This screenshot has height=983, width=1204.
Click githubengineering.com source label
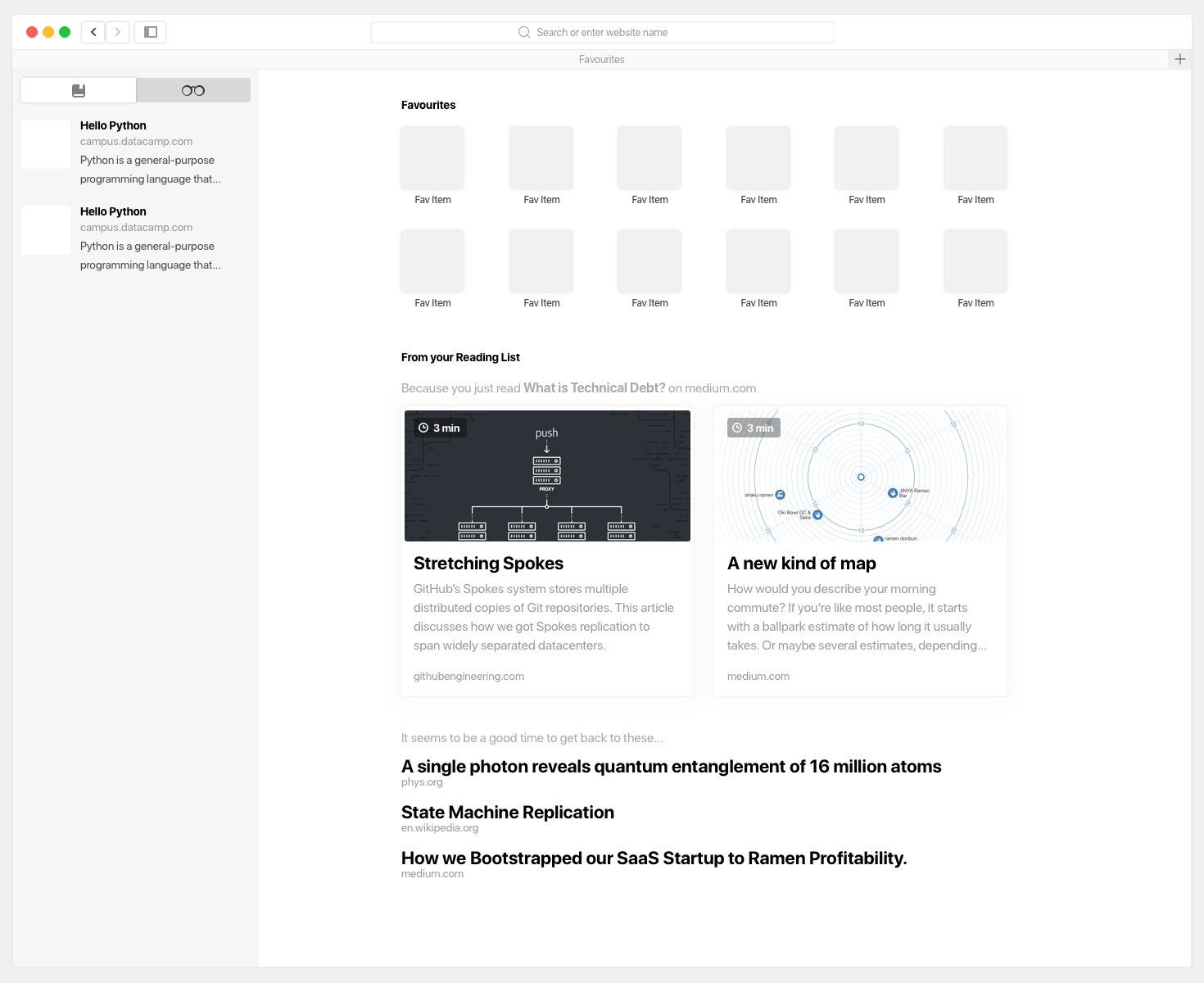click(468, 676)
